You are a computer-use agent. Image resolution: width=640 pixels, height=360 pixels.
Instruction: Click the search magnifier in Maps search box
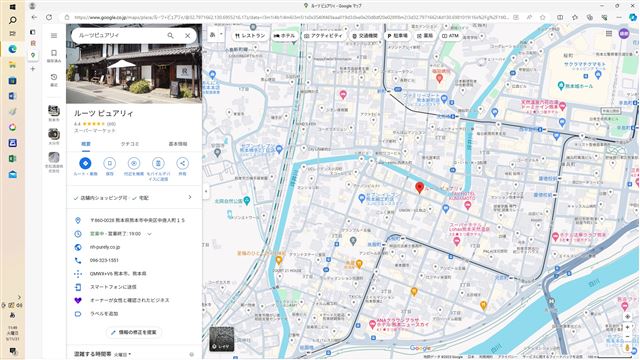170,36
